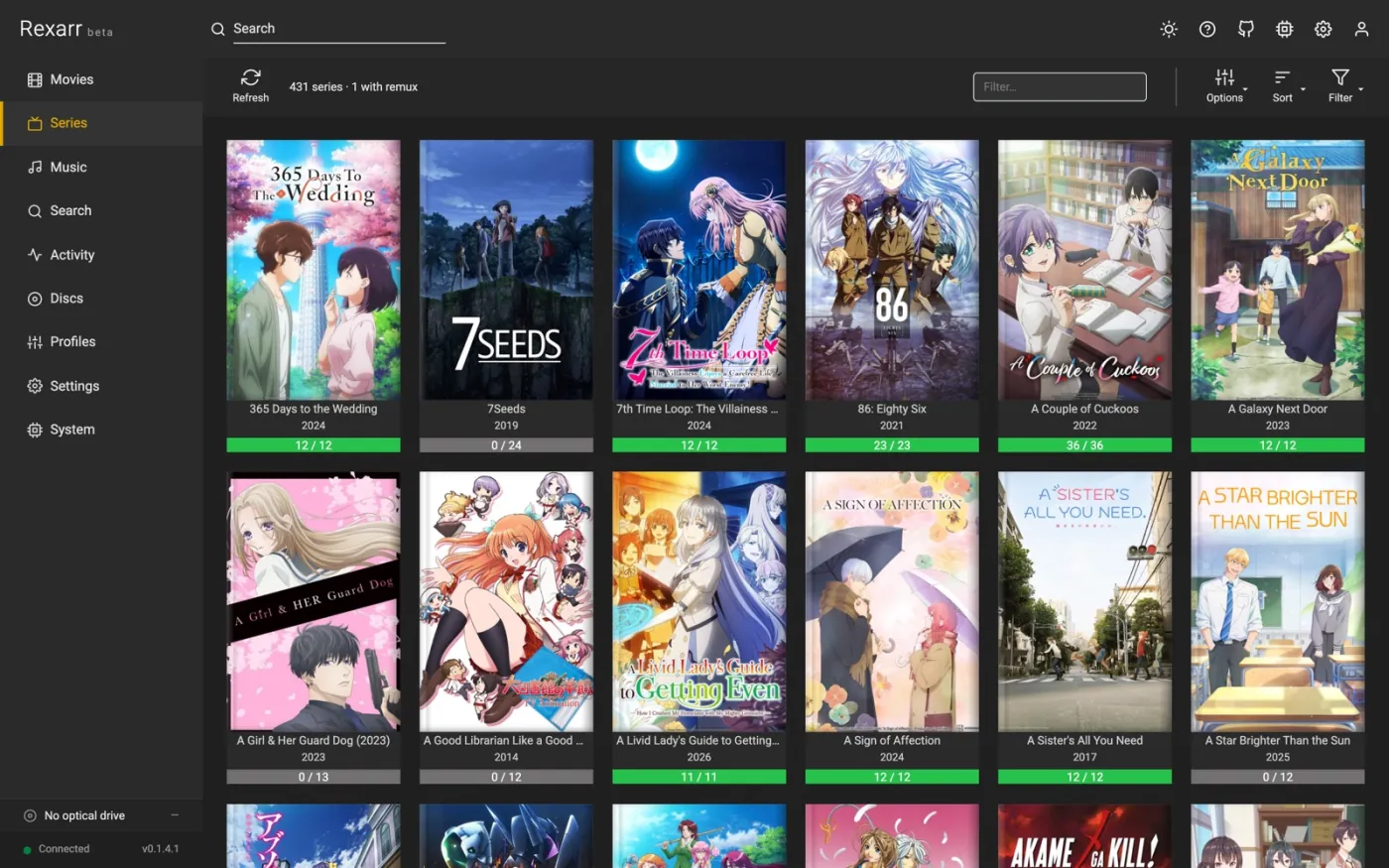1389x868 pixels.
Task: Open the help question mark icon
Action: (1207, 30)
